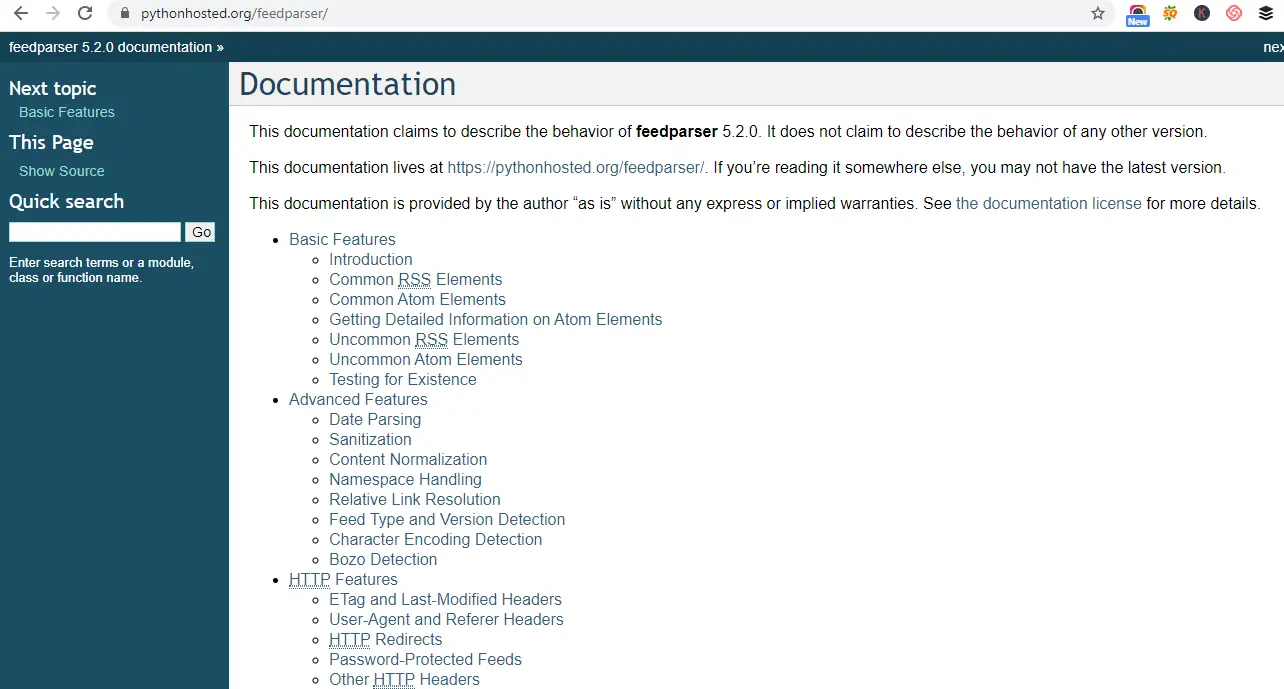Click Show Source link

[62, 171]
